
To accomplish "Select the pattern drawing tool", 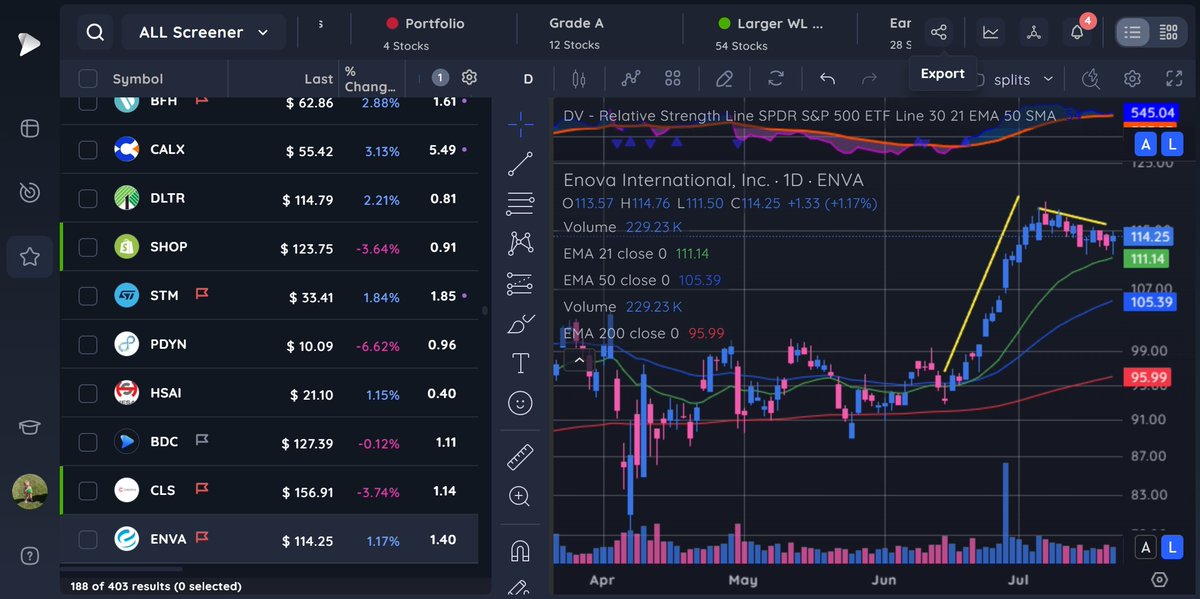I will [520, 243].
